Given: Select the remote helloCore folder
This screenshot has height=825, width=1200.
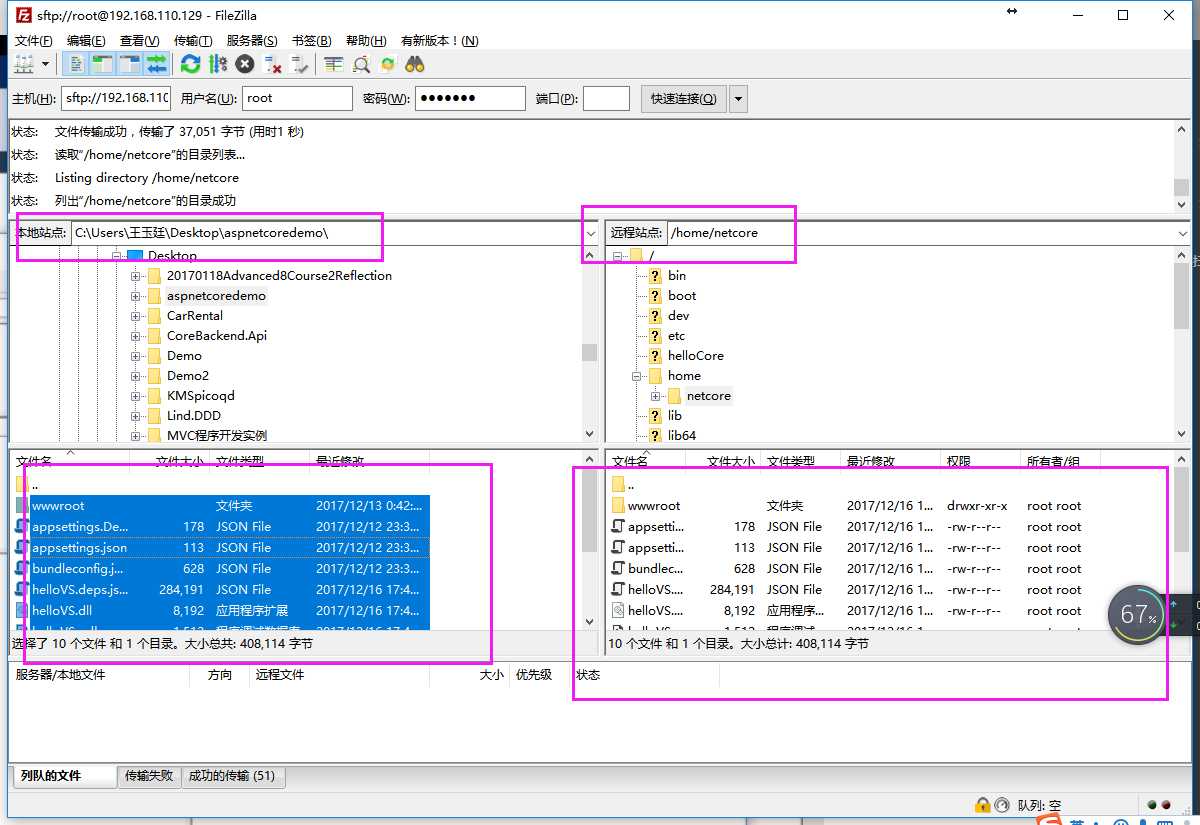Looking at the screenshot, I should (695, 356).
